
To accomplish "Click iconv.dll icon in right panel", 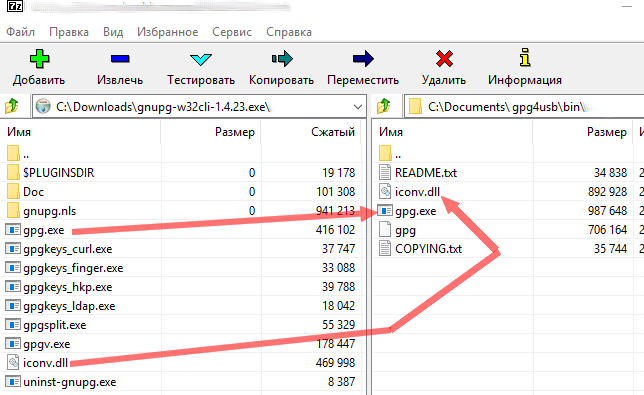I will click(385, 191).
